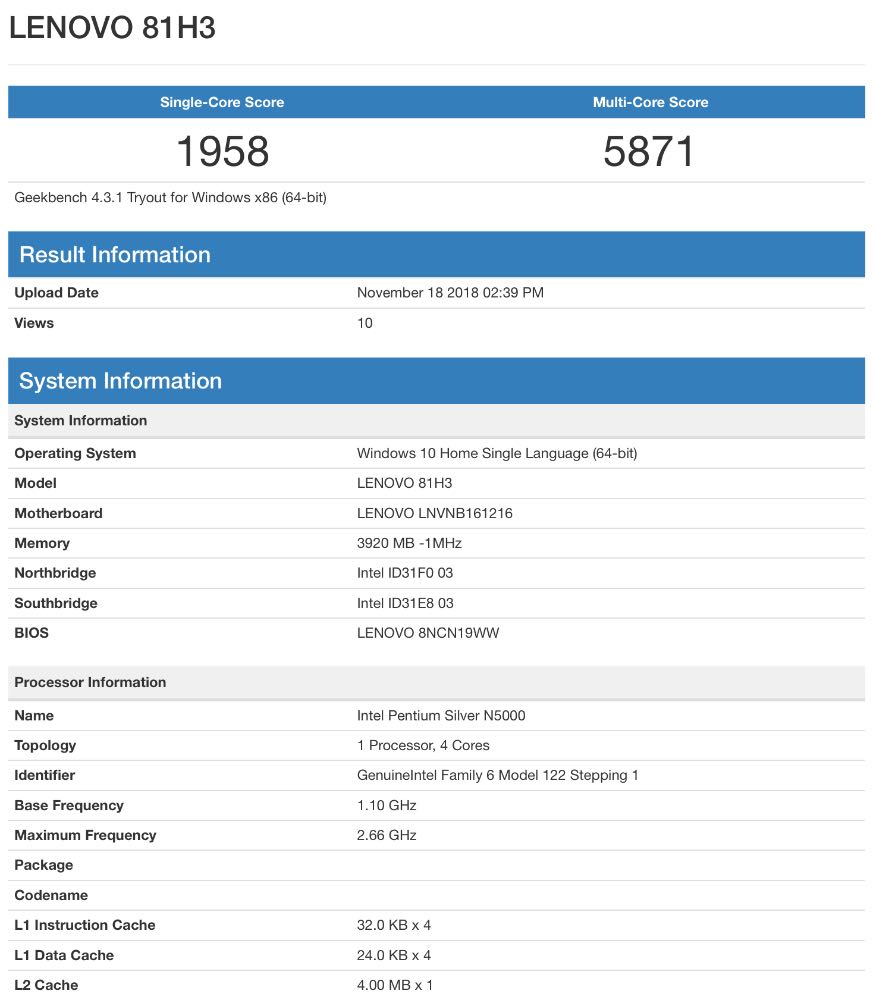Click the LENOVO 81H3 page title
873x1000 pixels.
coord(112,28)
